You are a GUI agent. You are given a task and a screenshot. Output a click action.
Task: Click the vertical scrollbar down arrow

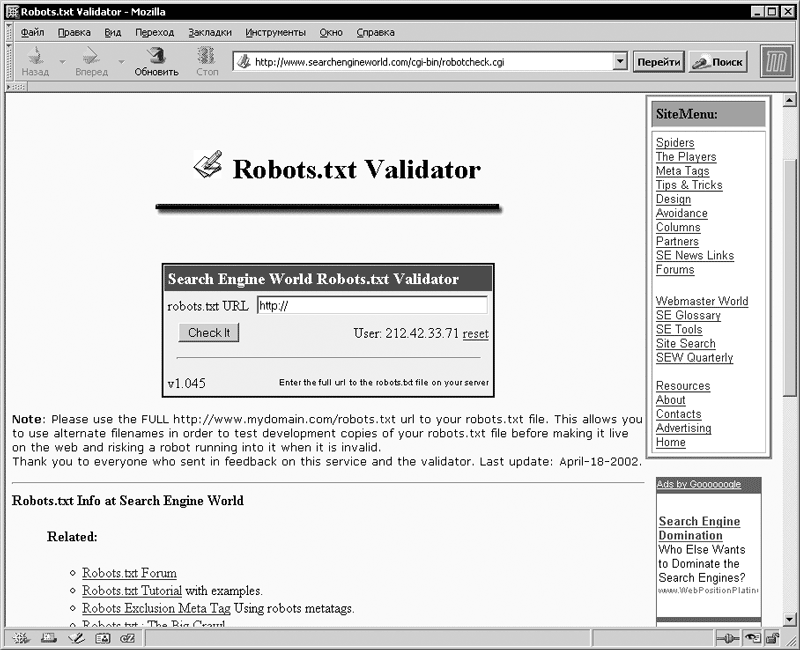click(x=789, y=619)
